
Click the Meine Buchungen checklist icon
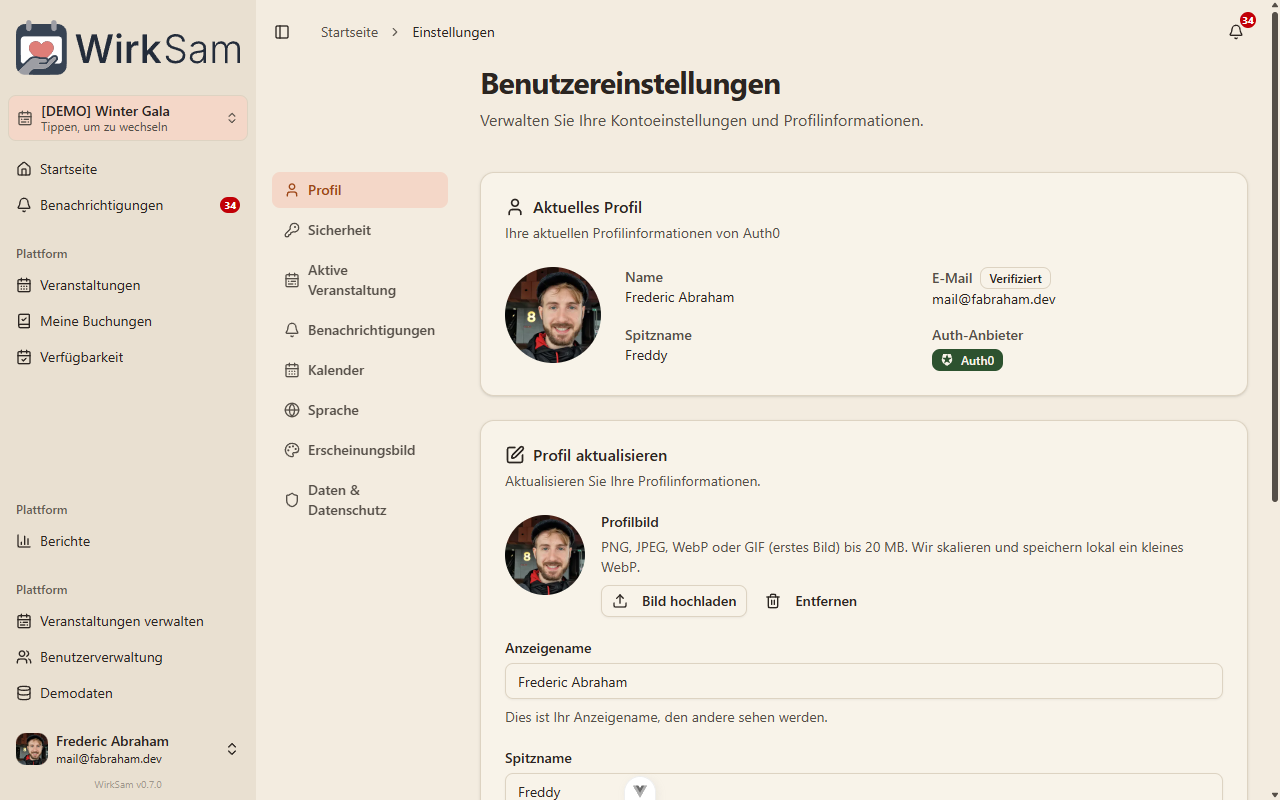coord(24,321)
